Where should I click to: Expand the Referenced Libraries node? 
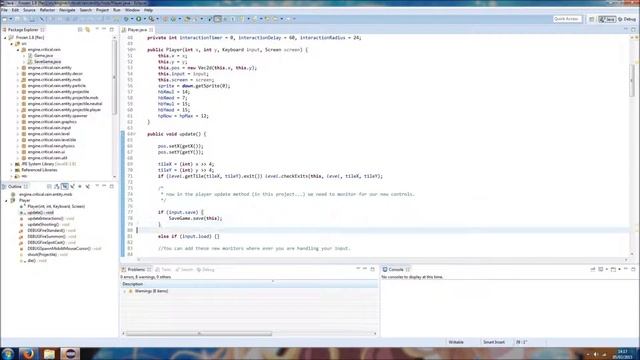pyautogui.click(x=11, y=170)
